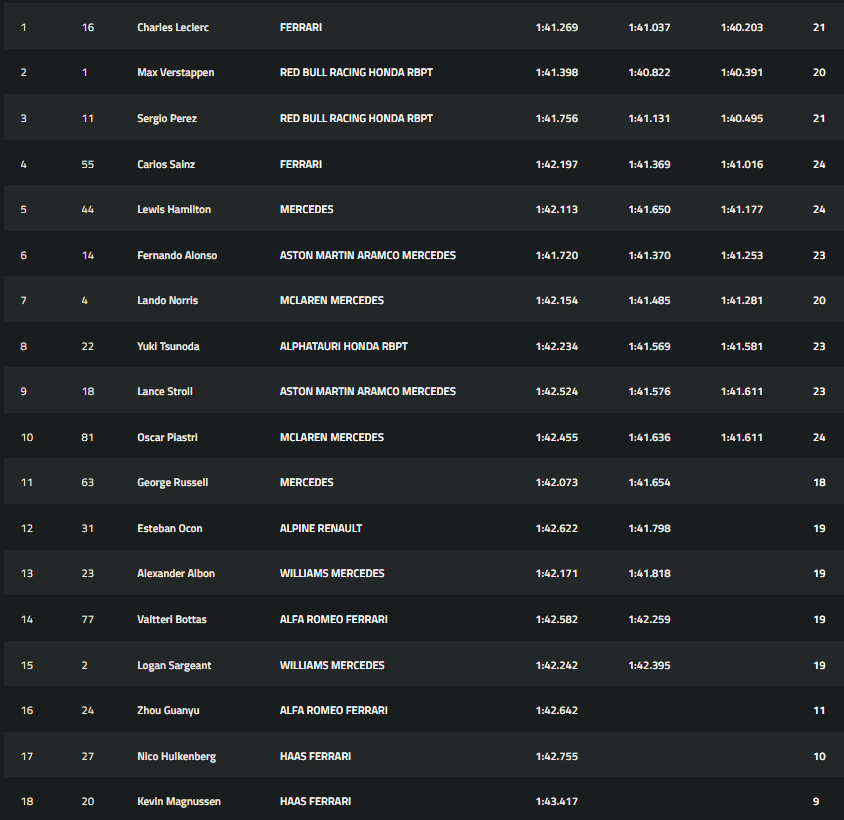
Task: Click Lance Stroll's name
Action: 165,391
